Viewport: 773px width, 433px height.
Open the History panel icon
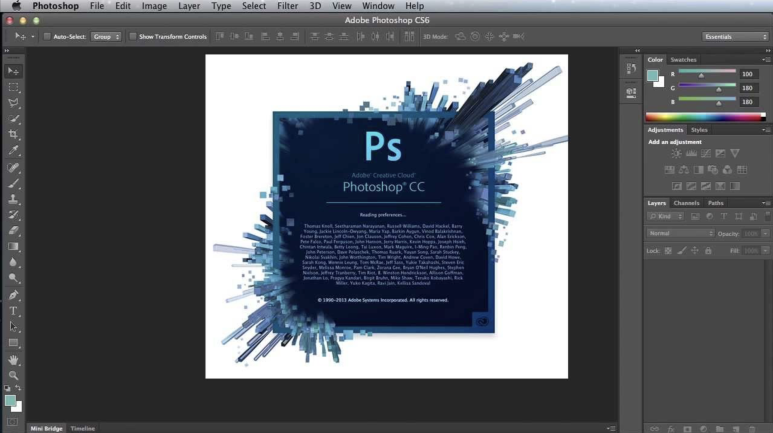(631, 68)
